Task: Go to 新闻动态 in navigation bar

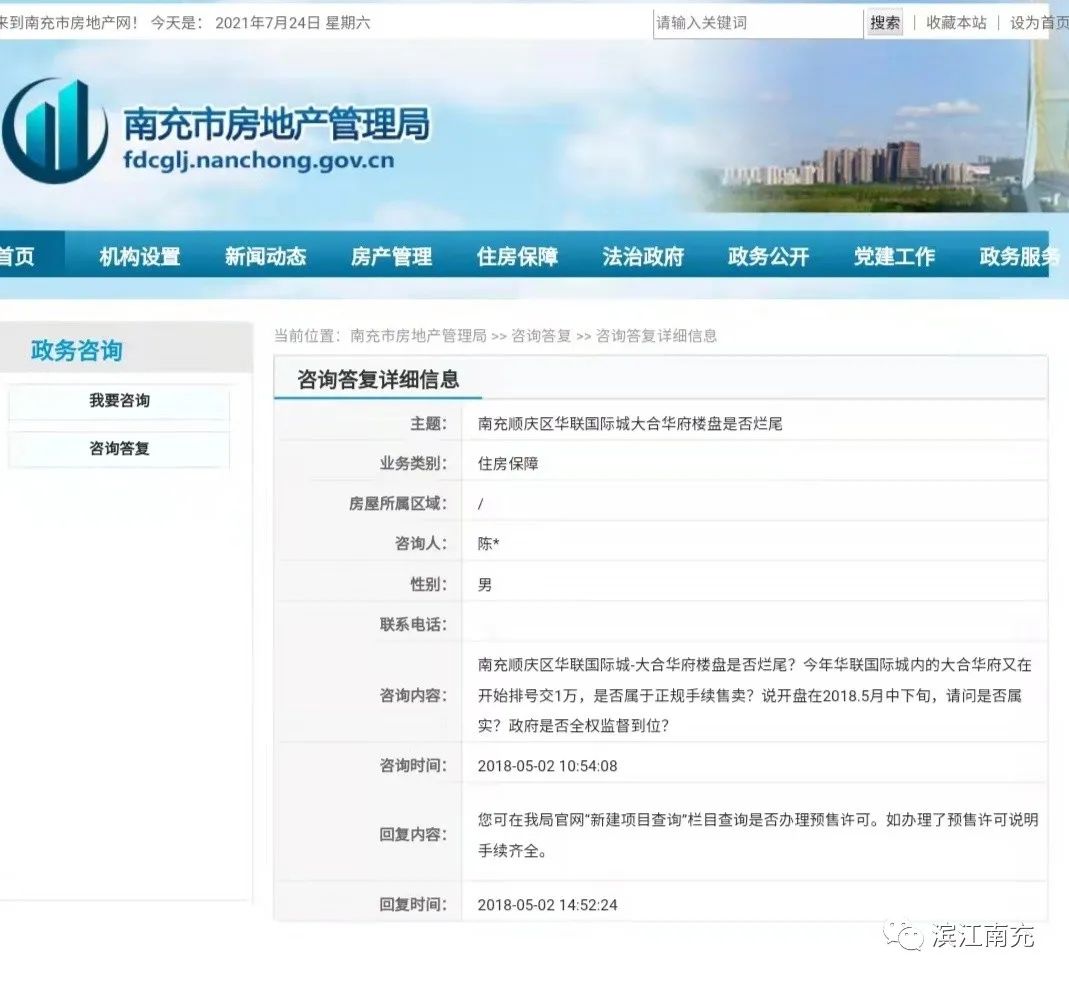Action: click(x=265, y=257)
